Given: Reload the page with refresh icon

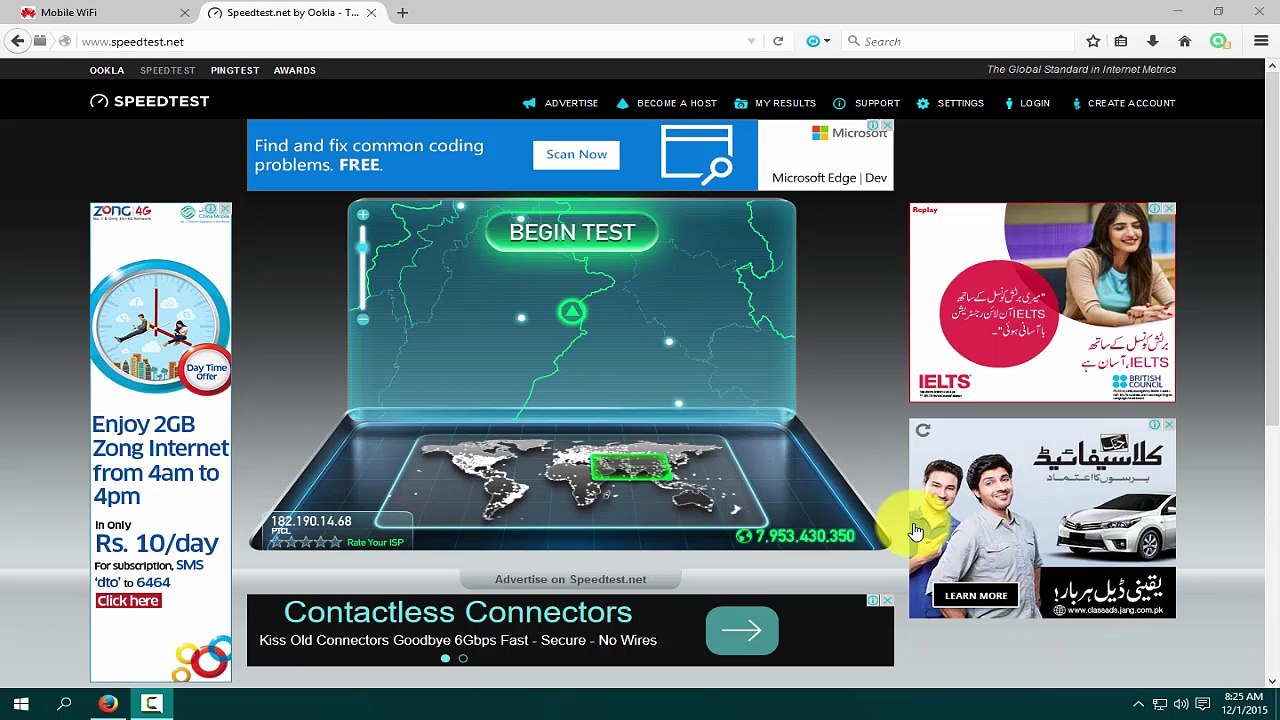Looking at the screenshot, I should [x=778, y=41].
